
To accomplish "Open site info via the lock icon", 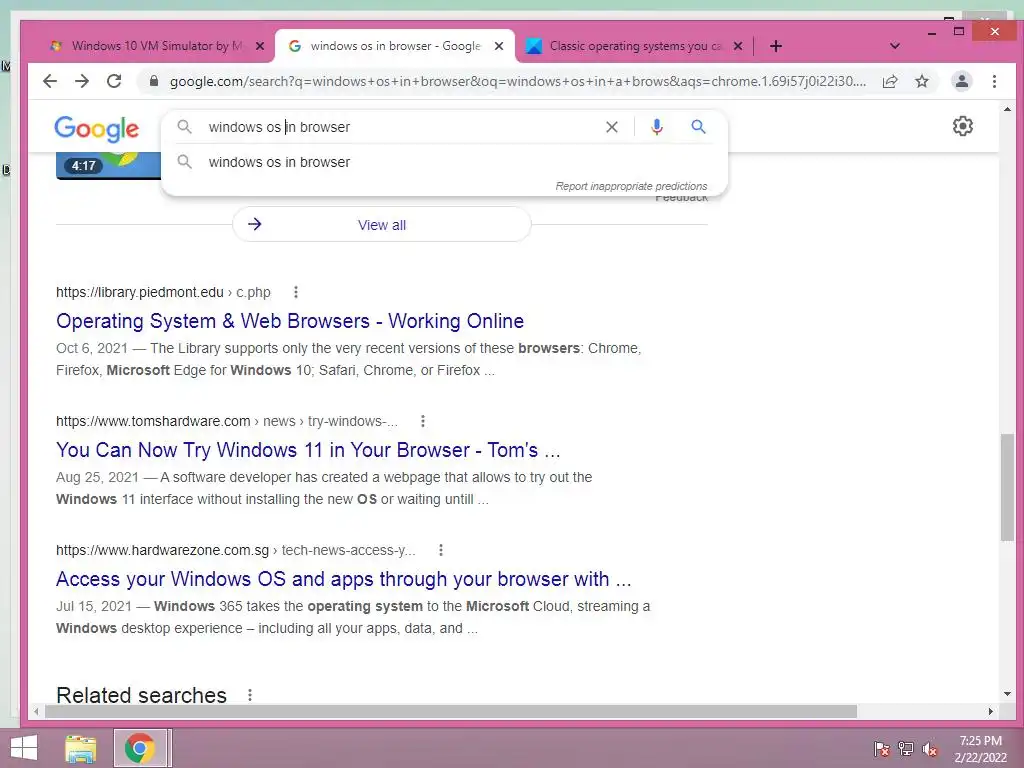I will pos(154,81).
